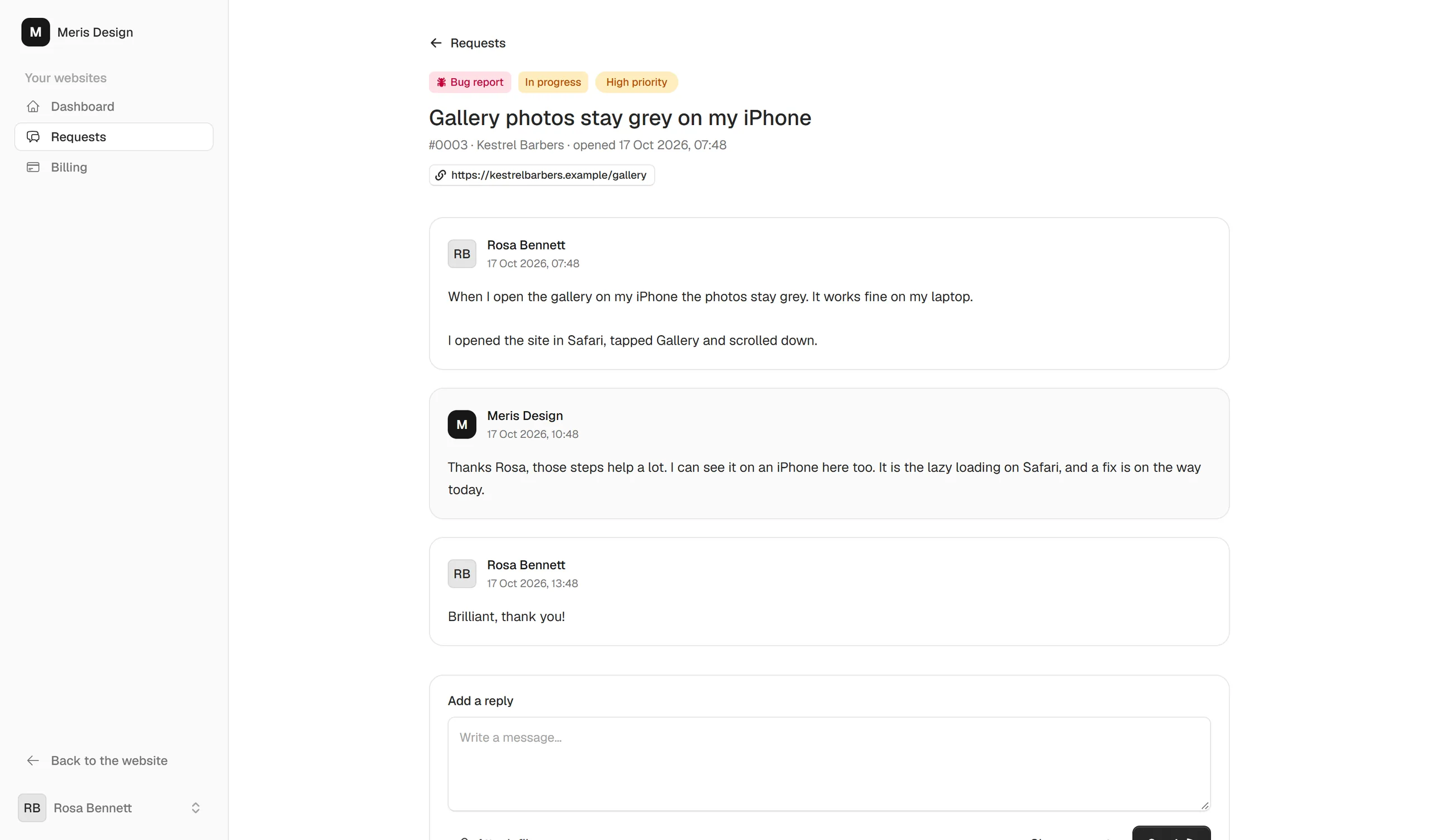Open Dashboard via the house icon
The image size is (1430, 840).
[x=33, y=107]
